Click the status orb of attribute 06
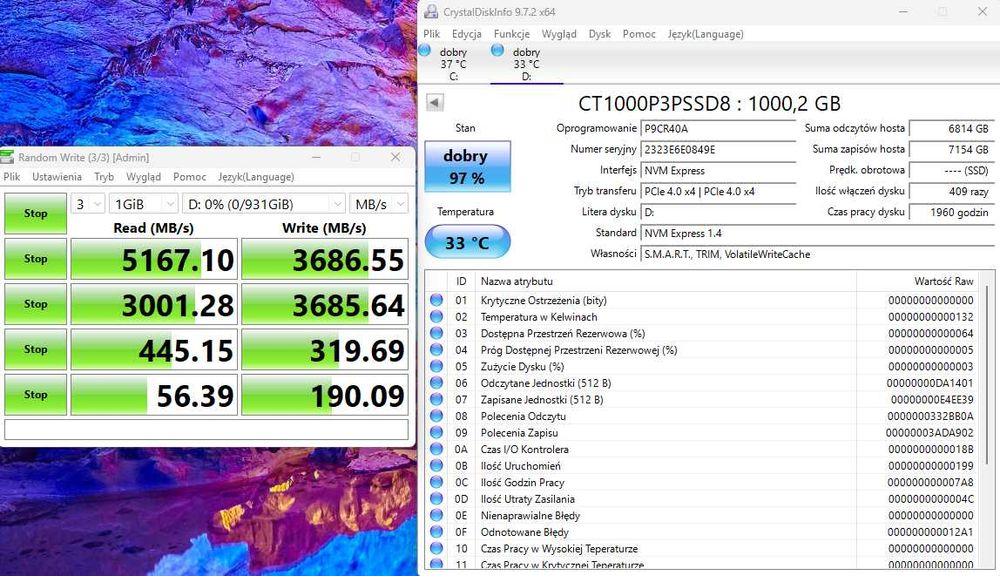 pyautogui.click(x=436, y=383)
